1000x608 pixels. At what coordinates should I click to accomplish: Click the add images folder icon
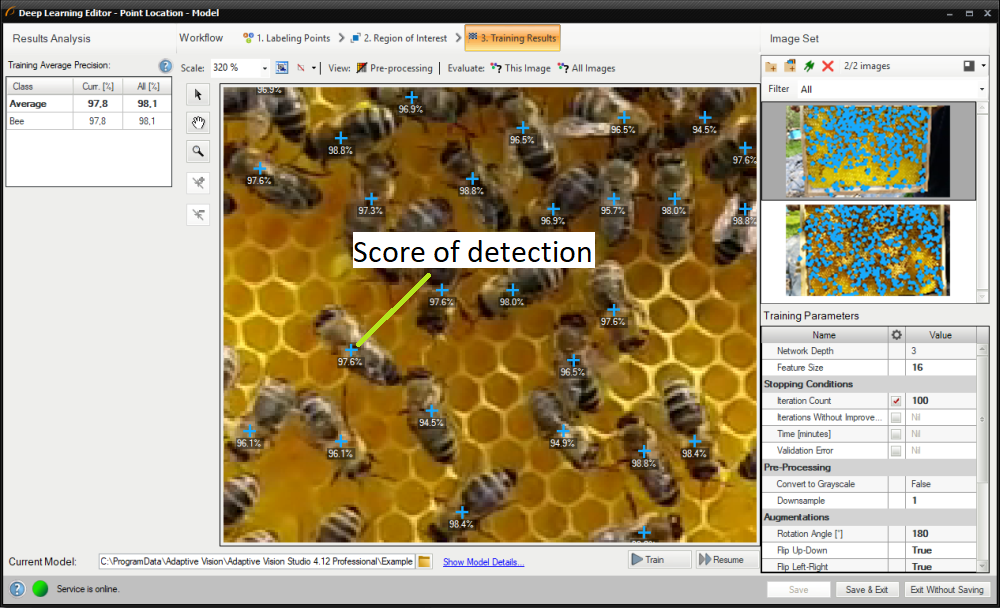771,66
